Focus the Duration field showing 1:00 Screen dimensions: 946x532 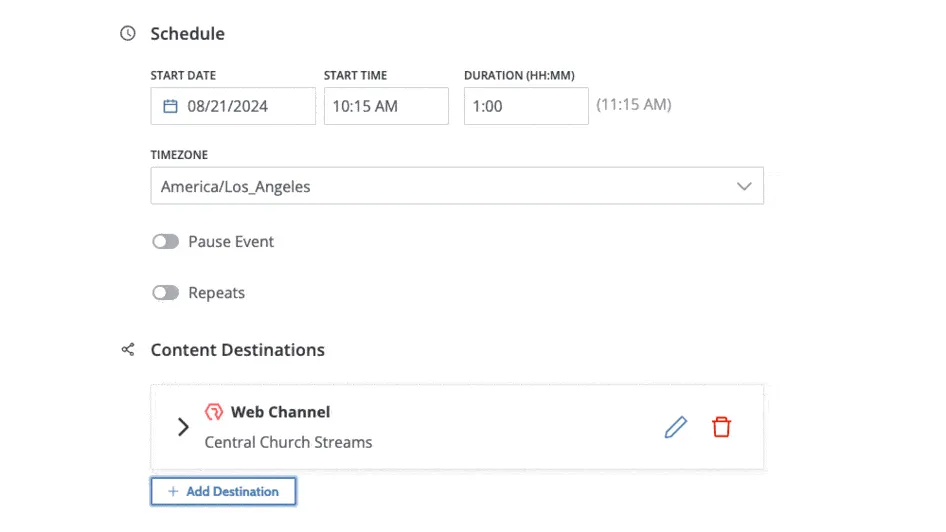[526, 106]
